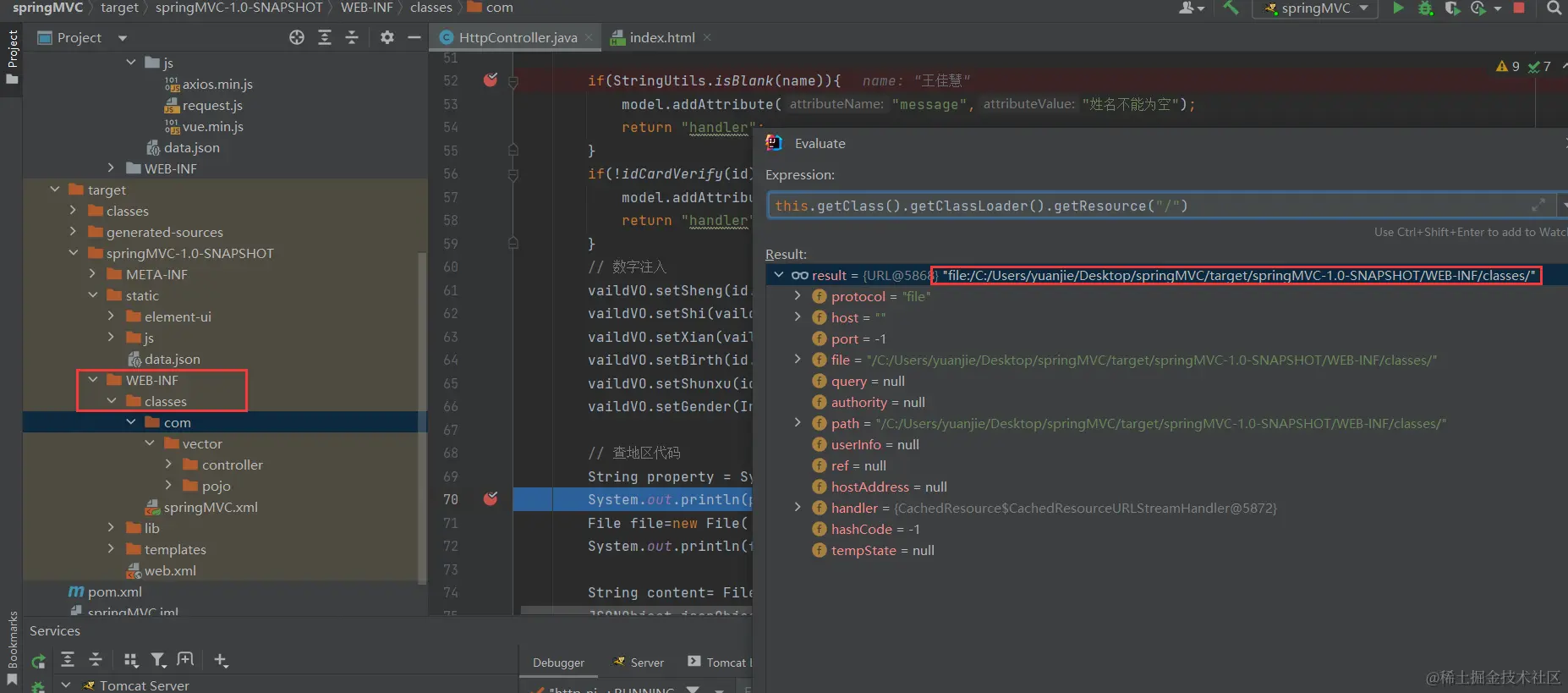Select Opened File locate icon in Project panel
Viewport: 1568px width, 693px height.
pyautogui.click(x=297, y=37)
